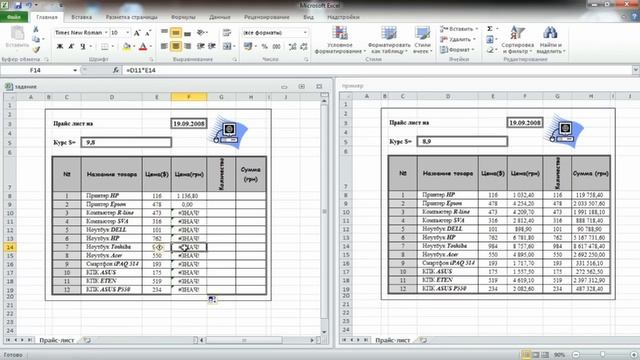
Task: Click the Fill down icon in editing group
Action: click(x=490, y=40)
